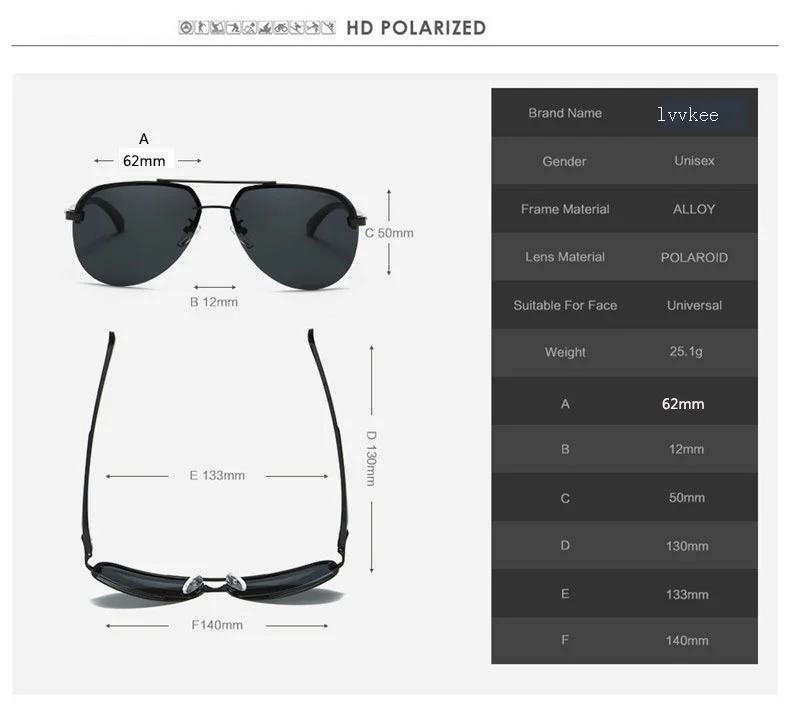Click the F140mm frame width label
This screenshot has height=706, width=790.
pyautogui.click(x=217, y=625)
